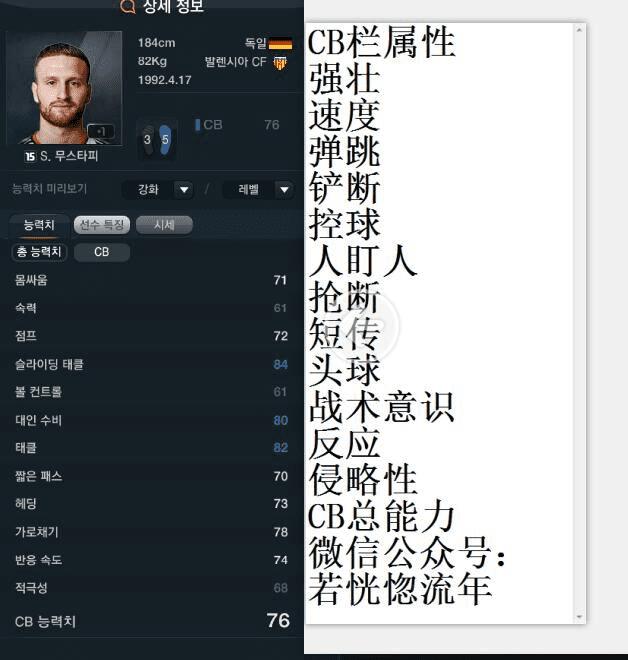Viewport: 628px width, 660px height.
Task: Click the blue right foot rating 5 icon
Action: 165,139
